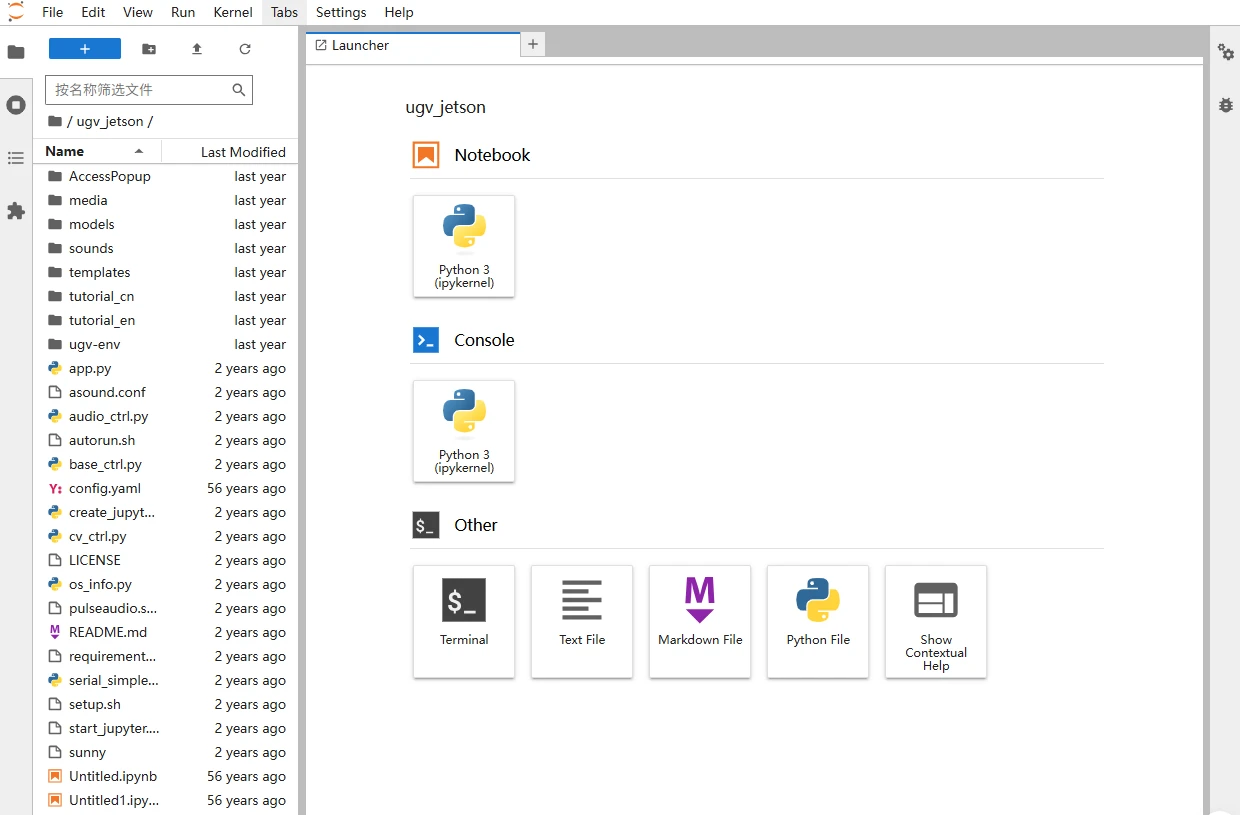Open the Table of Contents sidebar panel

16,158
